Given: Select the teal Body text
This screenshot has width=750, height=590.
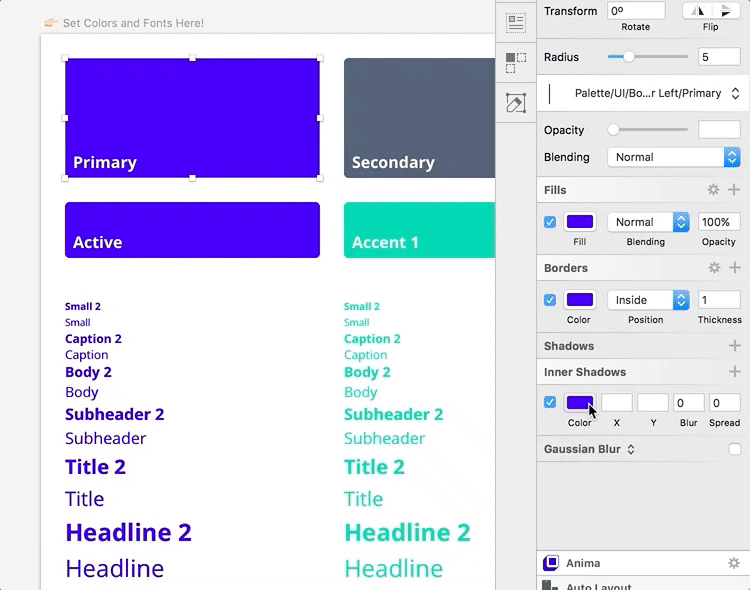Looking at the screenshot, I should [x=361, y=392].
